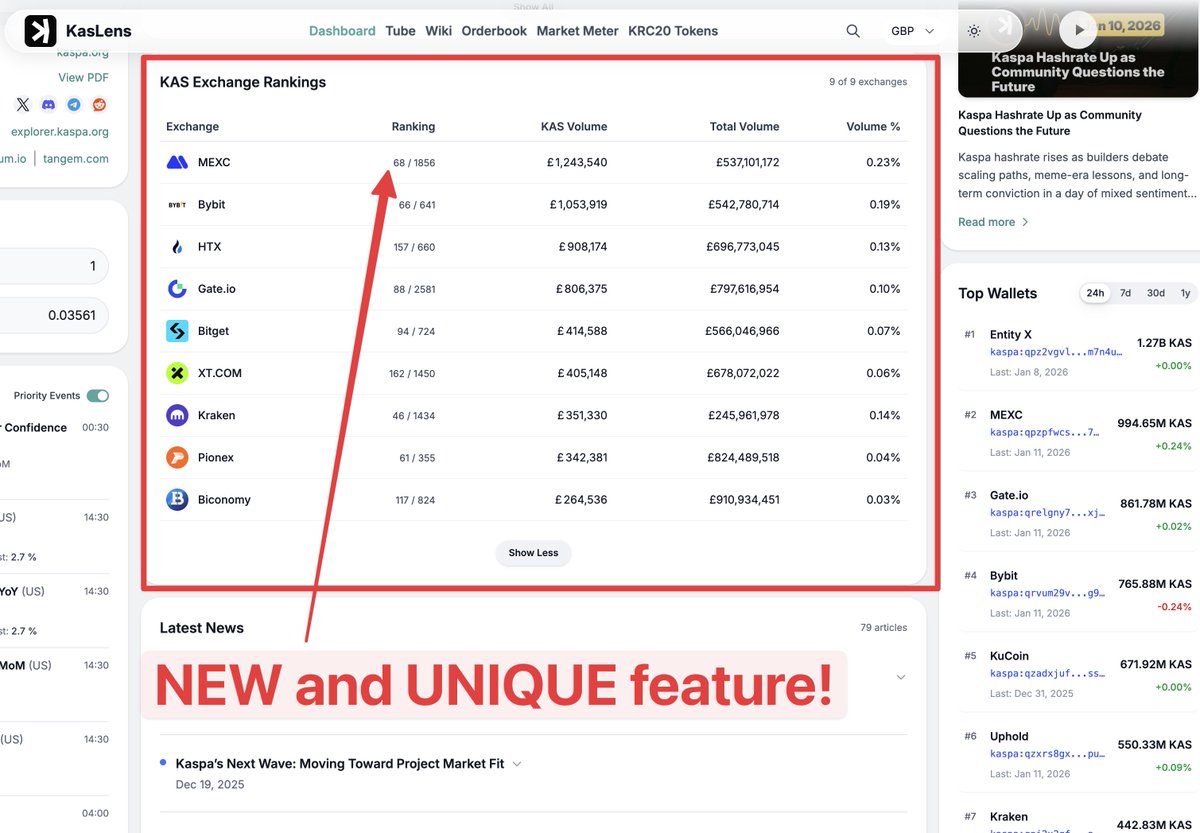Open explorer.kaspa.org link
The width and height of the screenshot is (1200, 833).
[x=60, y=132]
